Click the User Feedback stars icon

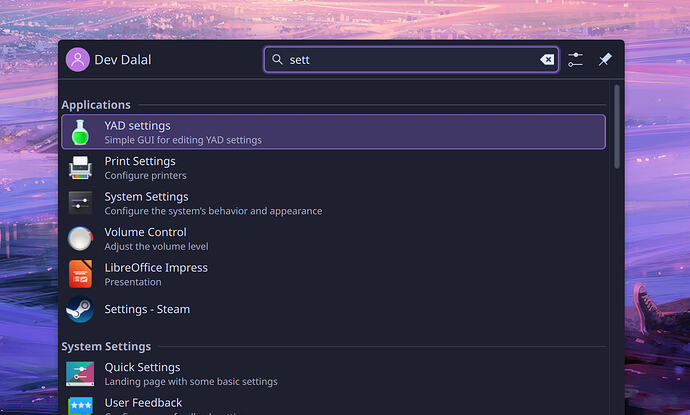coord(80,405)
